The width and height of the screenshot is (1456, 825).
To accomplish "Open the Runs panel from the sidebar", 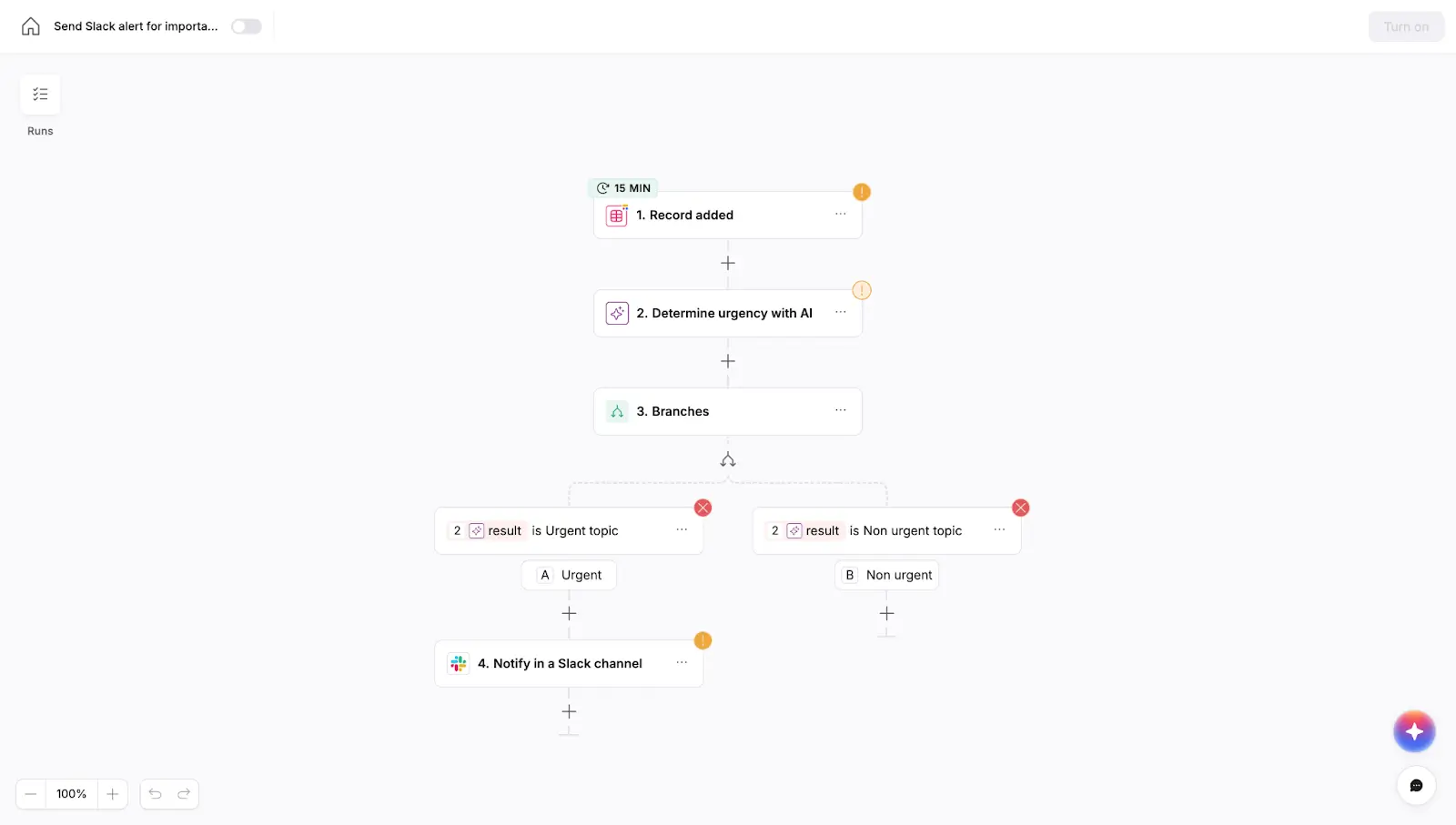I will 39,95.
